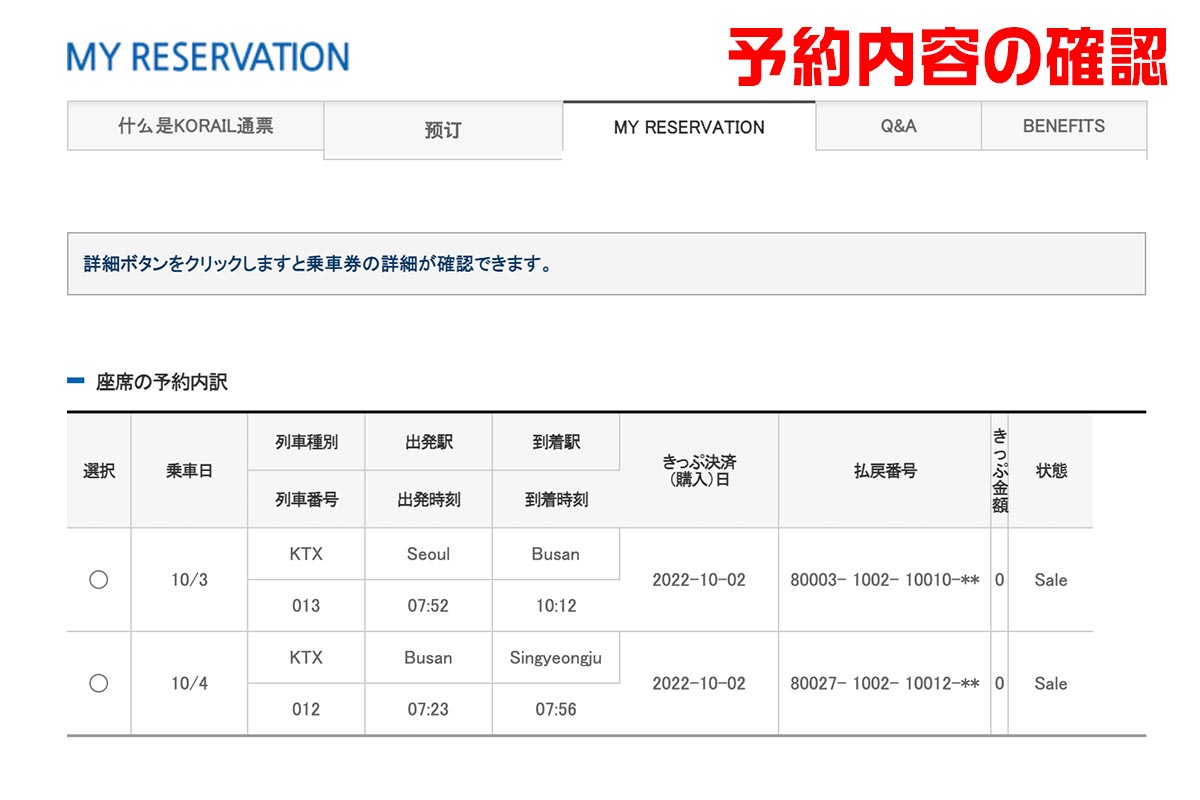Viewport: 1200px width, 800px height.
Task: Click the 出発駅 column header
Action: [428, 442]
